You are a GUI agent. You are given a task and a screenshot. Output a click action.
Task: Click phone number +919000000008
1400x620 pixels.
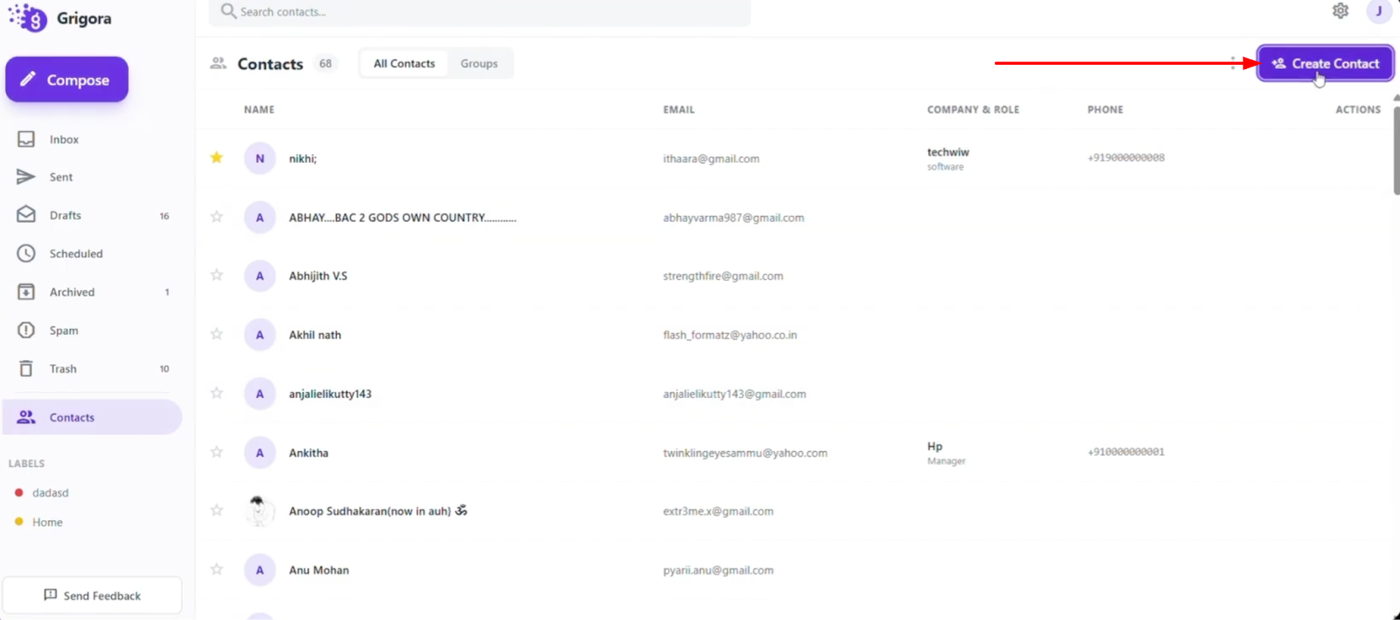coord(1126,157)
